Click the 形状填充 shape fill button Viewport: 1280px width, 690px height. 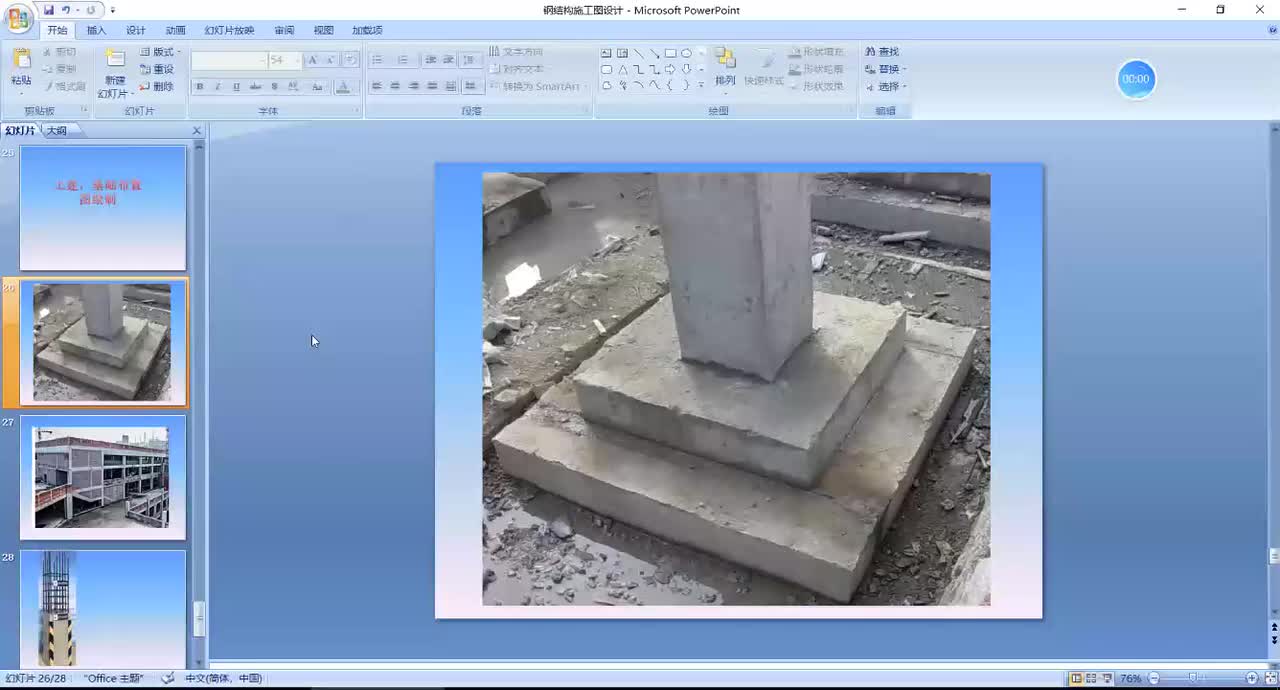[816, 52]
